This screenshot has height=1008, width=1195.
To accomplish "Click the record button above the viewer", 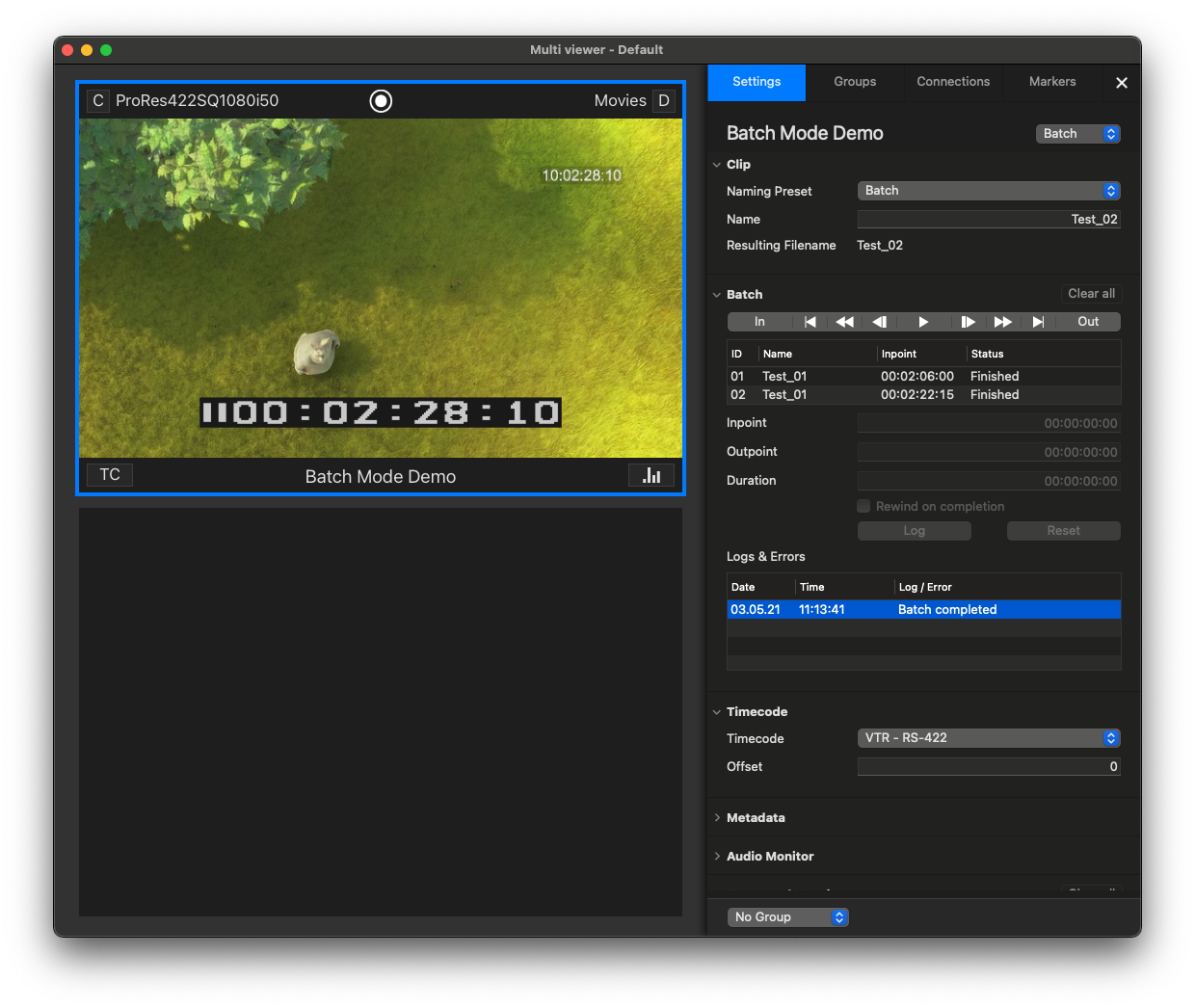I will [381, 101].
